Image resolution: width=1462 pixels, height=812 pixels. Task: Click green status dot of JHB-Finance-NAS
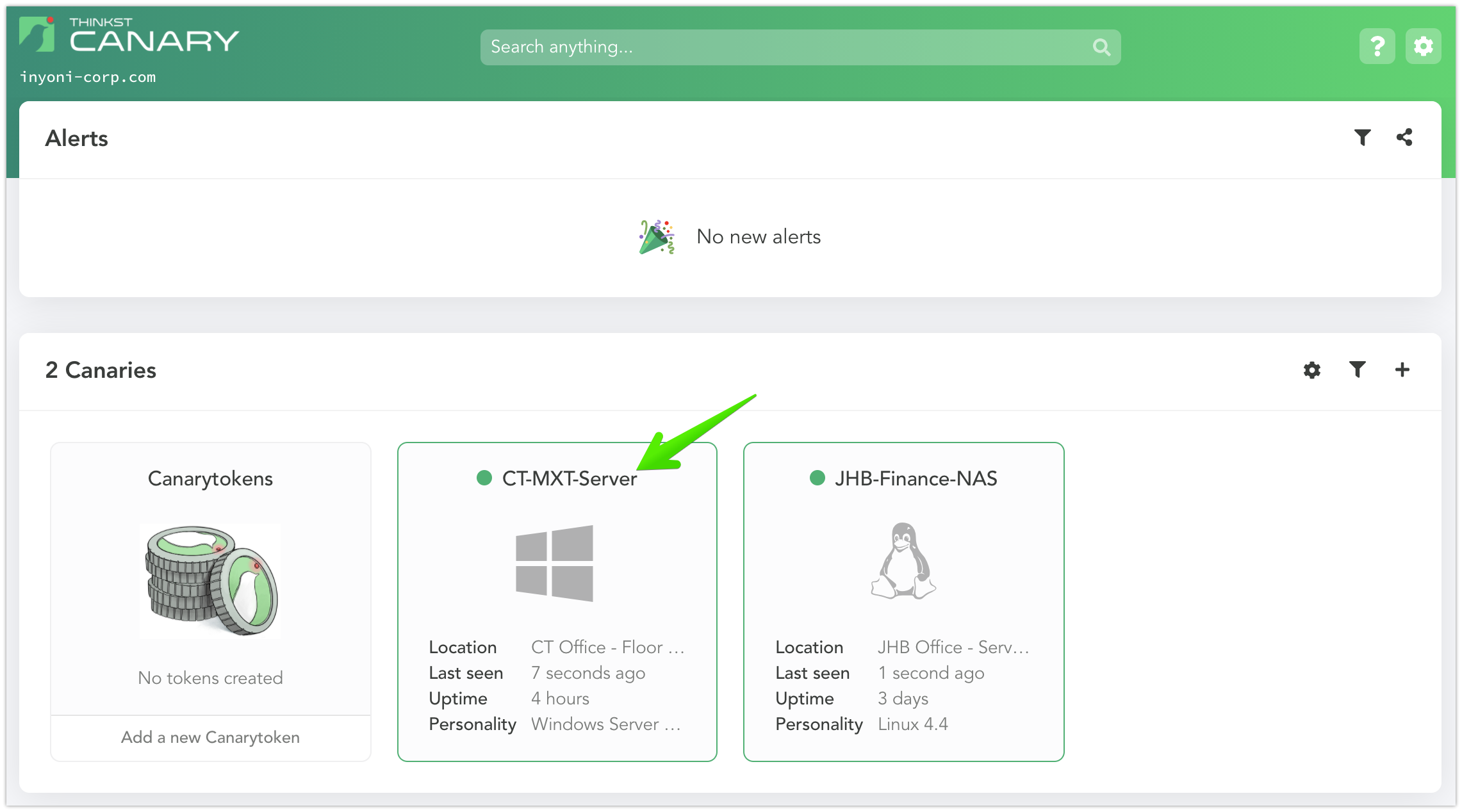tap(817, 478)
